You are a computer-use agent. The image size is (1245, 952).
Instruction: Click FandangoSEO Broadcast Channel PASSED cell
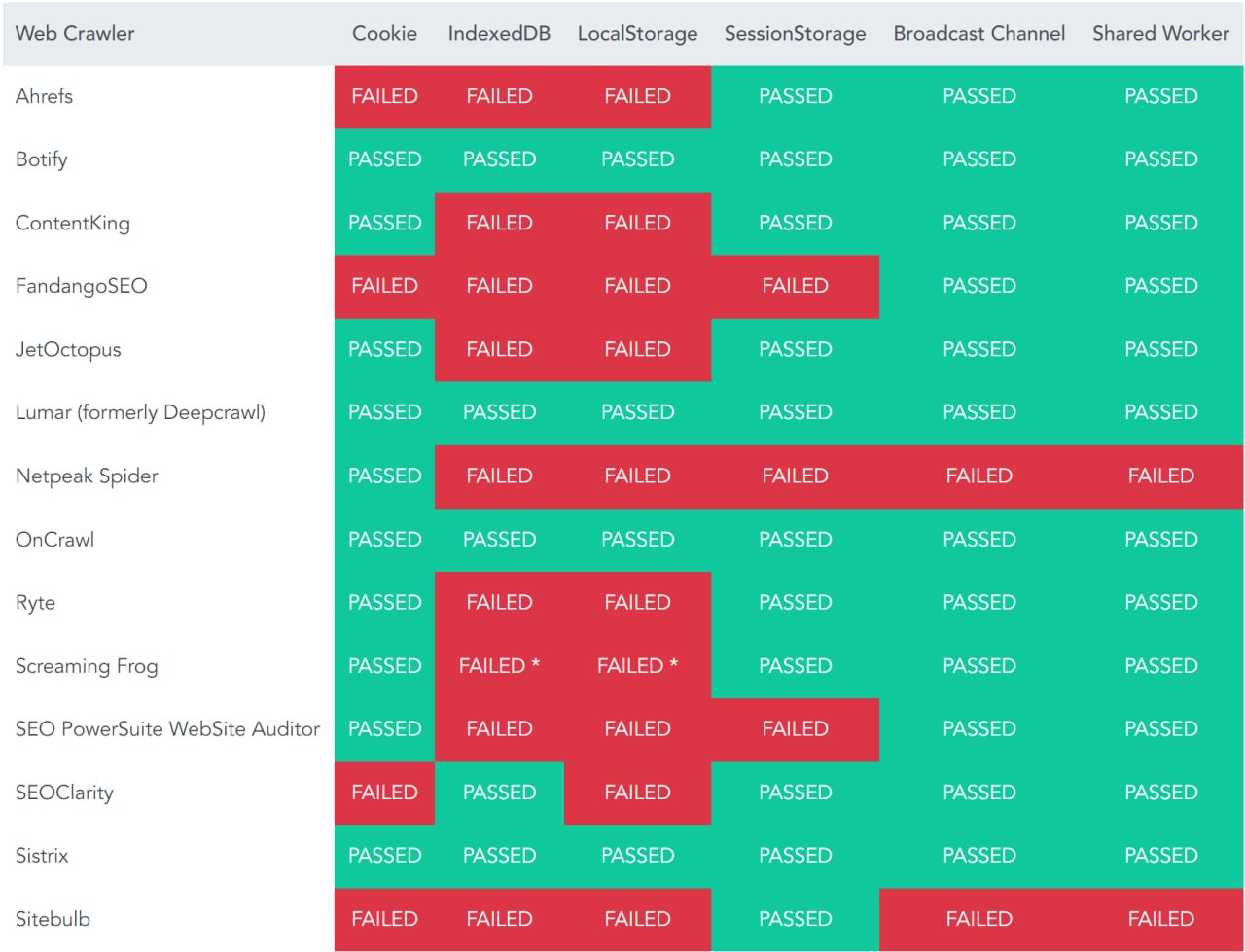tap(978, 286)
